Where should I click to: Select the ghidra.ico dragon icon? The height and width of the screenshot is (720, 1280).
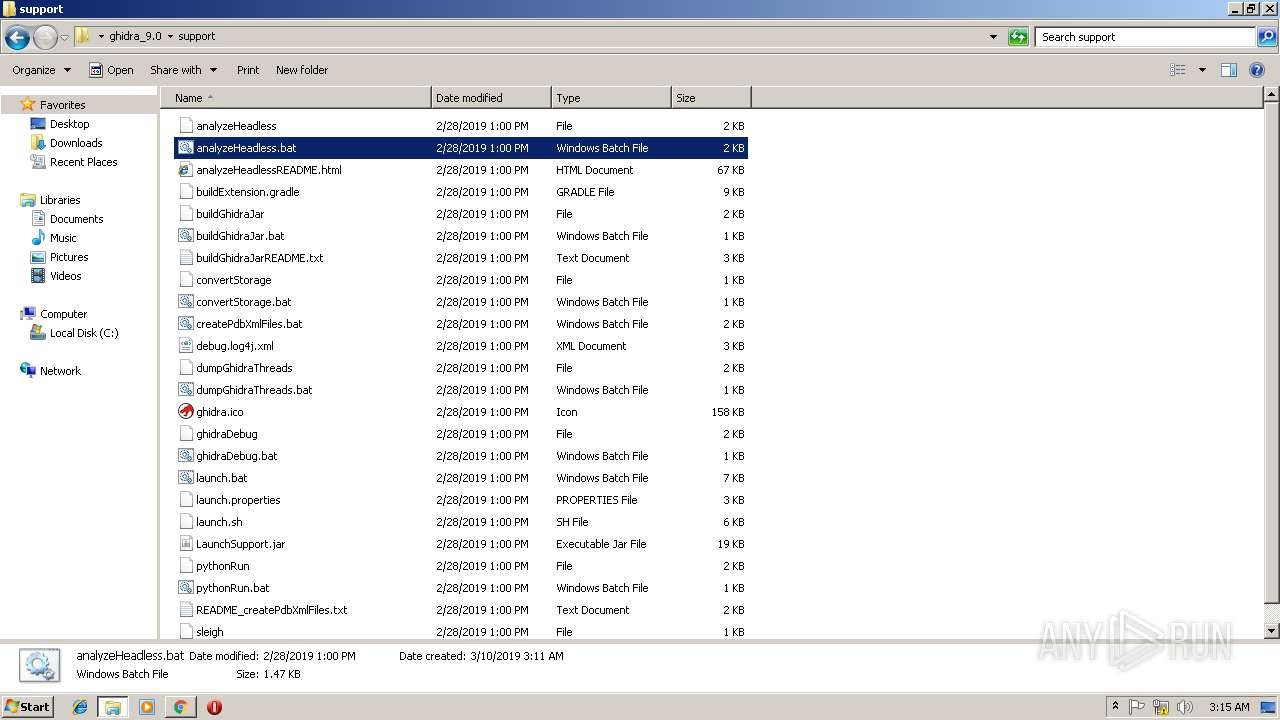pos(185,412)
